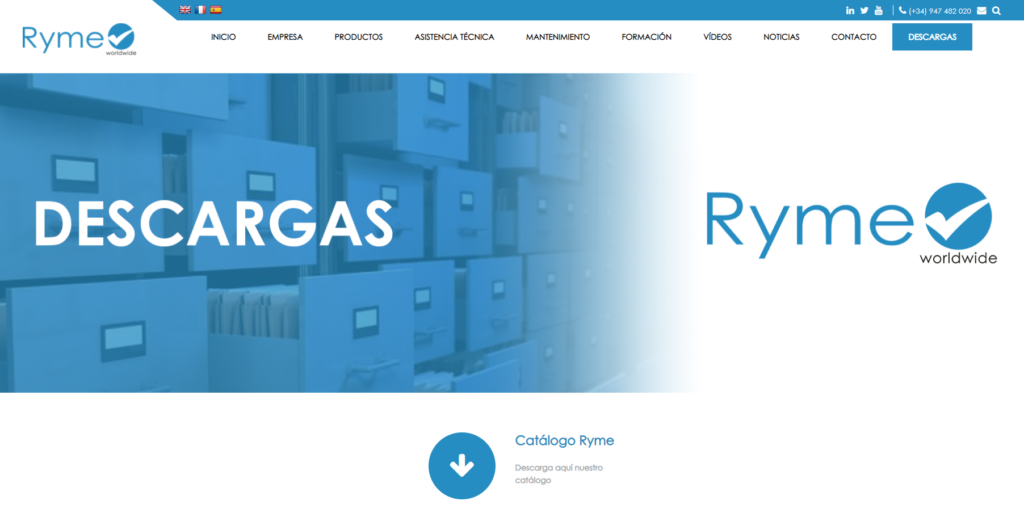Open the Empresa menu
Viewport: 1024px width, 530px height.
coord(285,37)
